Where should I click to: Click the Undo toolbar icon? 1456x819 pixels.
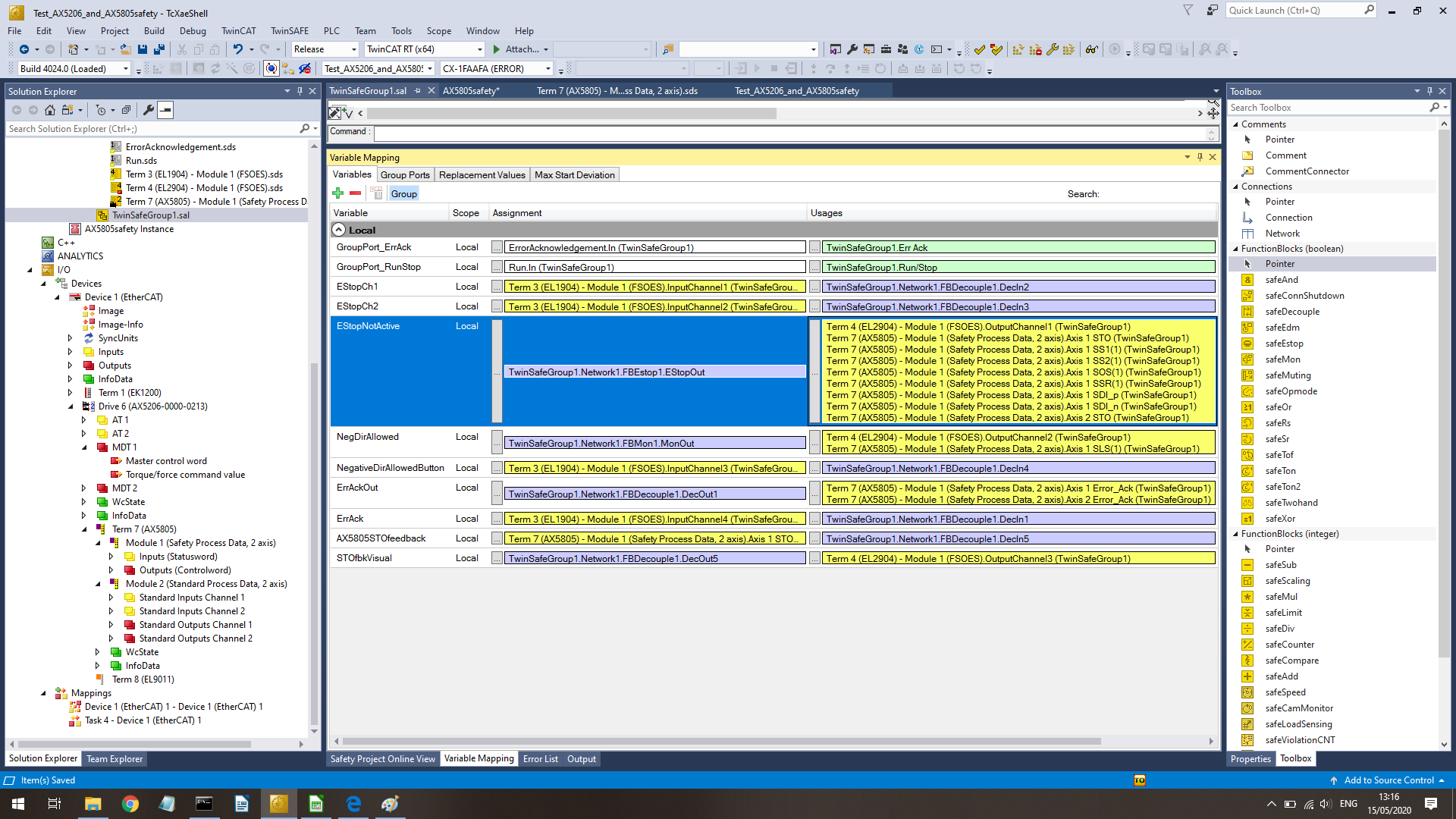[238, 49]
